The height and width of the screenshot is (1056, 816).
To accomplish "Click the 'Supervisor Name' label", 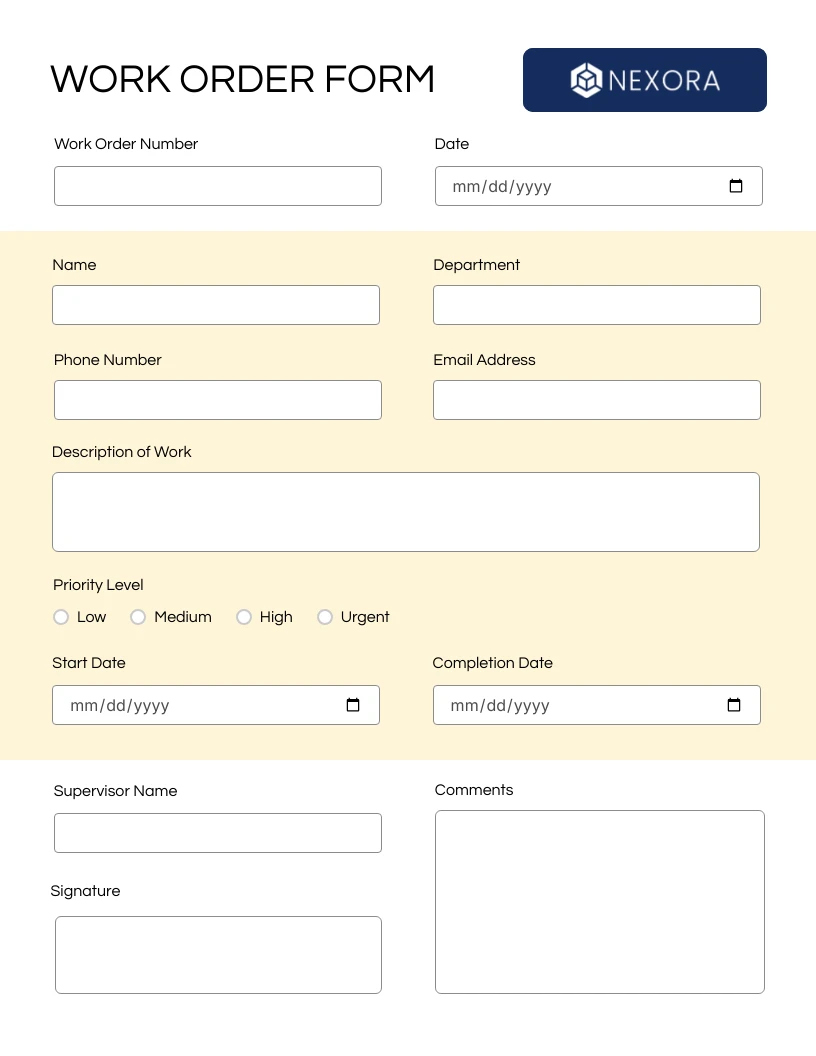I will 115,791.
